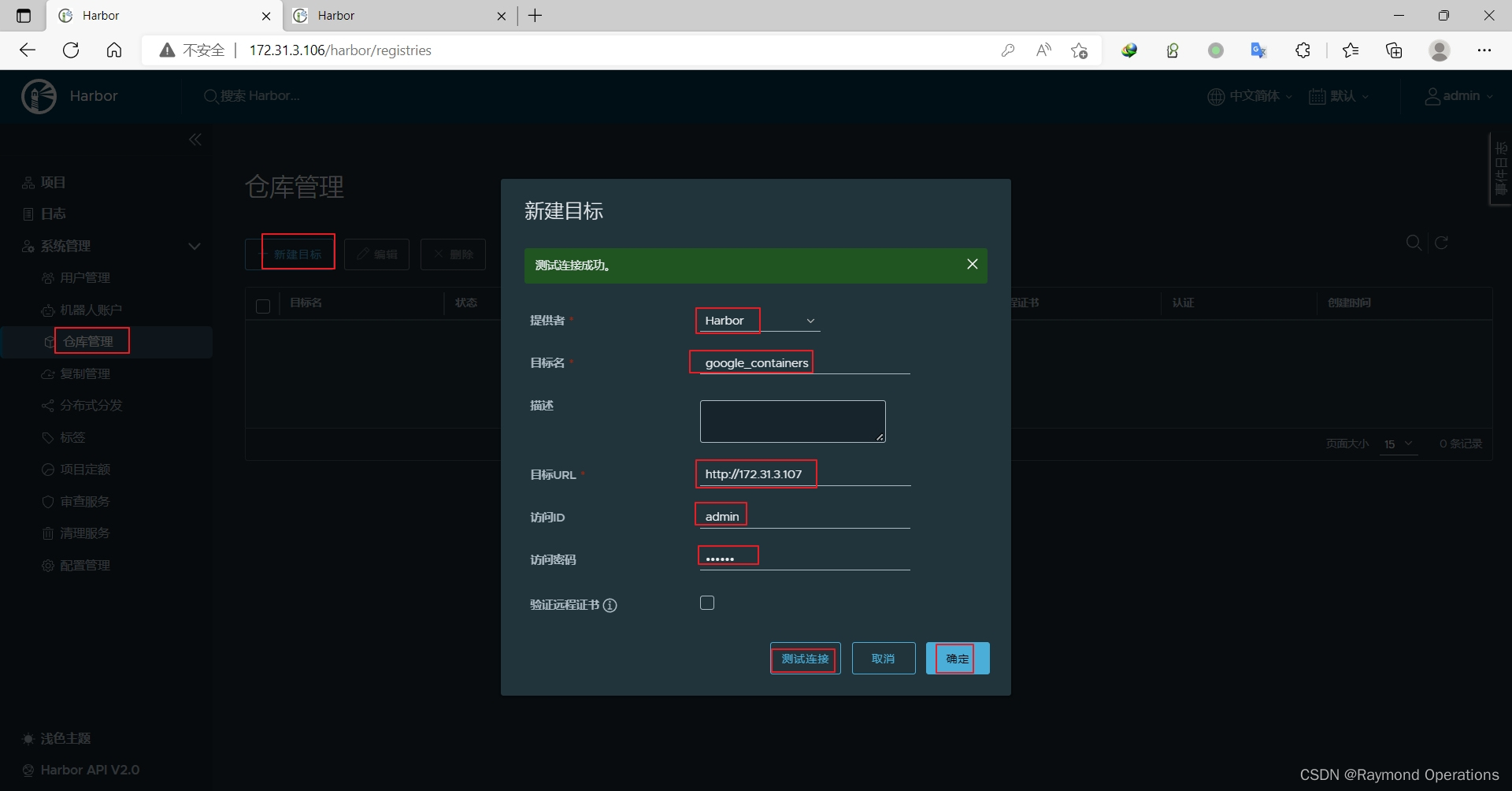The height and width of the screenshot is (791, 1512).
Task: Select 仓库管理 in the sidebar
Action: point(88,341)
